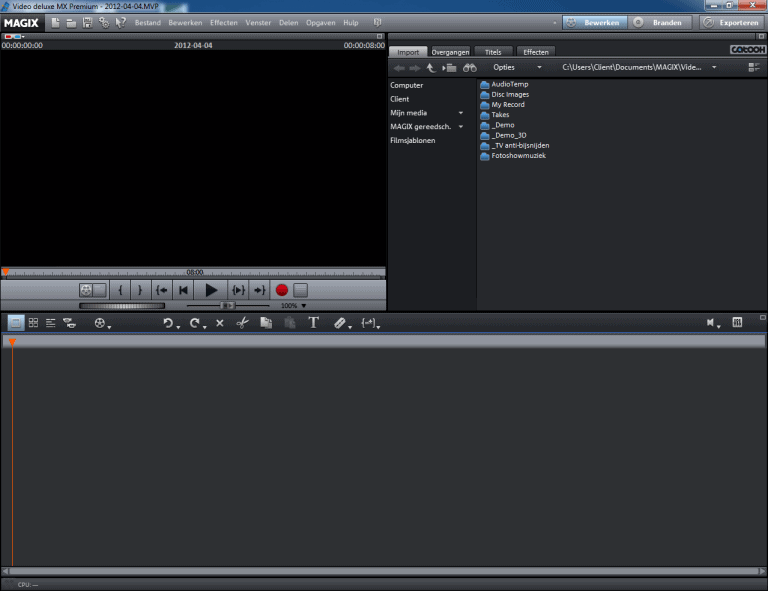Search files with the binoculars icon
Viewport: 768px width, 591px height.
click(x=470, y=68)
